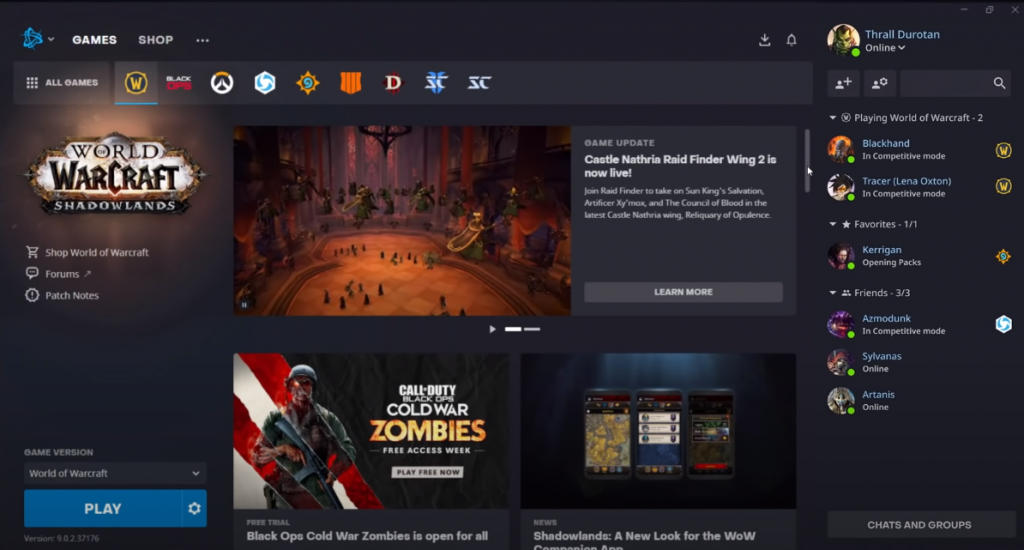Open the Online status dropdown

point(885,48)
